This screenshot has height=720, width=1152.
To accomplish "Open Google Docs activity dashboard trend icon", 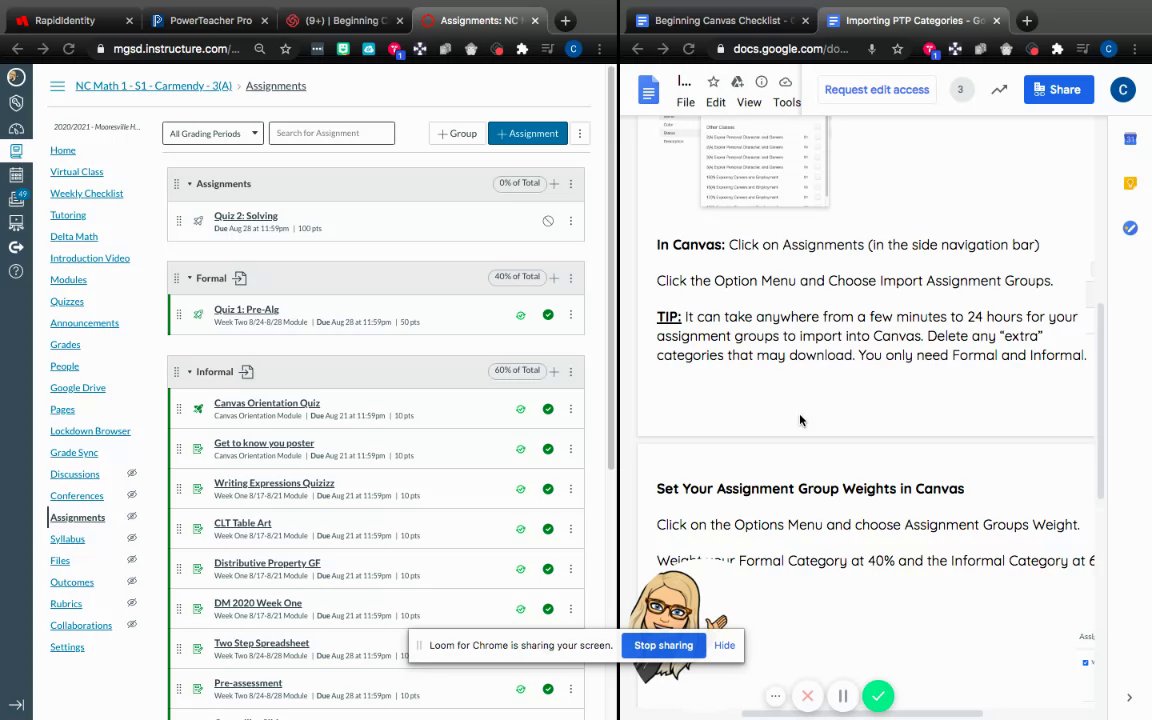I will (x=999, y=90).
